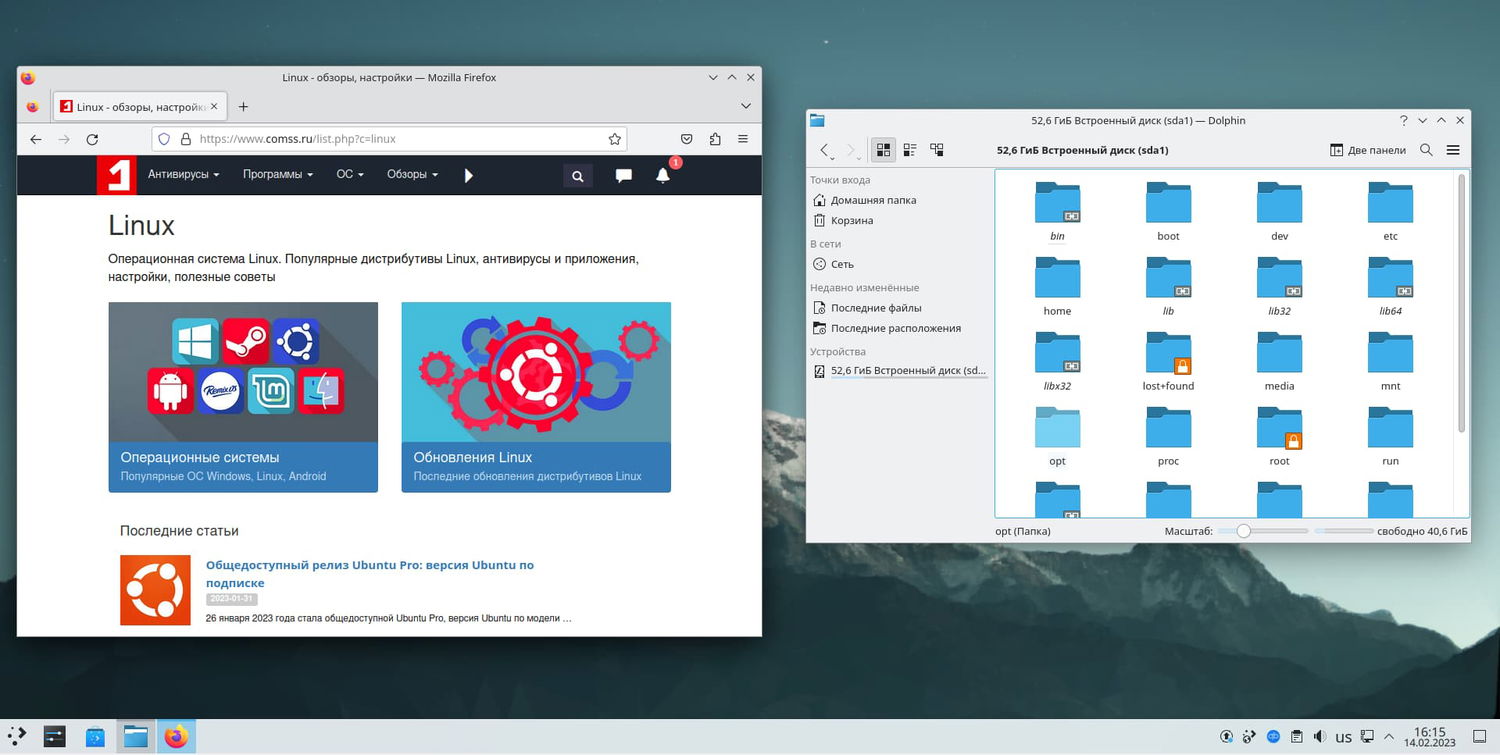
Task: Open the Ubuntu Pro release article link
Action: click(x=370, y=573)
